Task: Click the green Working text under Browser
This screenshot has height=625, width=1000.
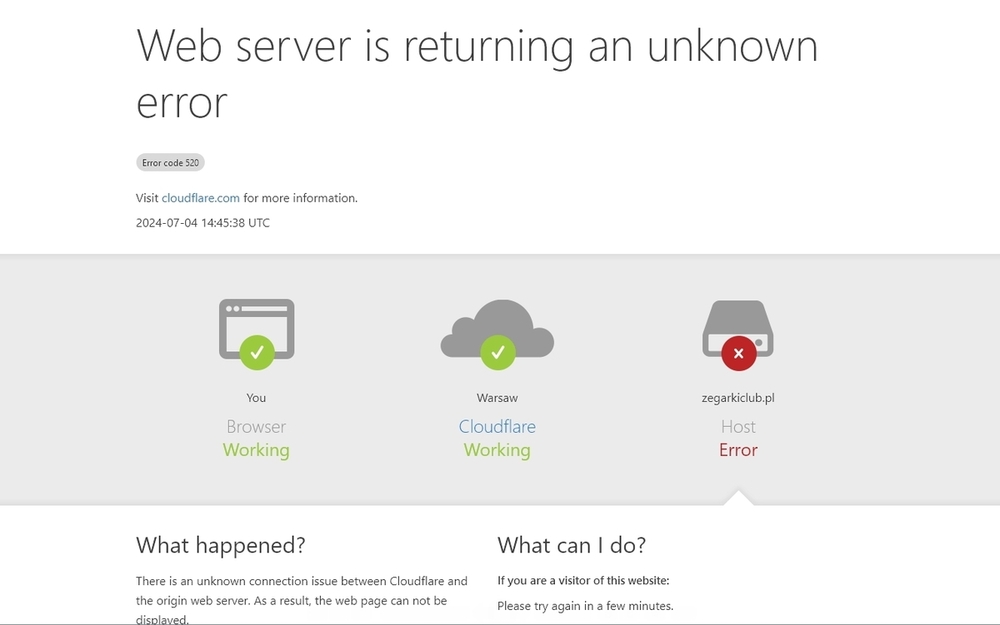Action: [x=256, y=450]
